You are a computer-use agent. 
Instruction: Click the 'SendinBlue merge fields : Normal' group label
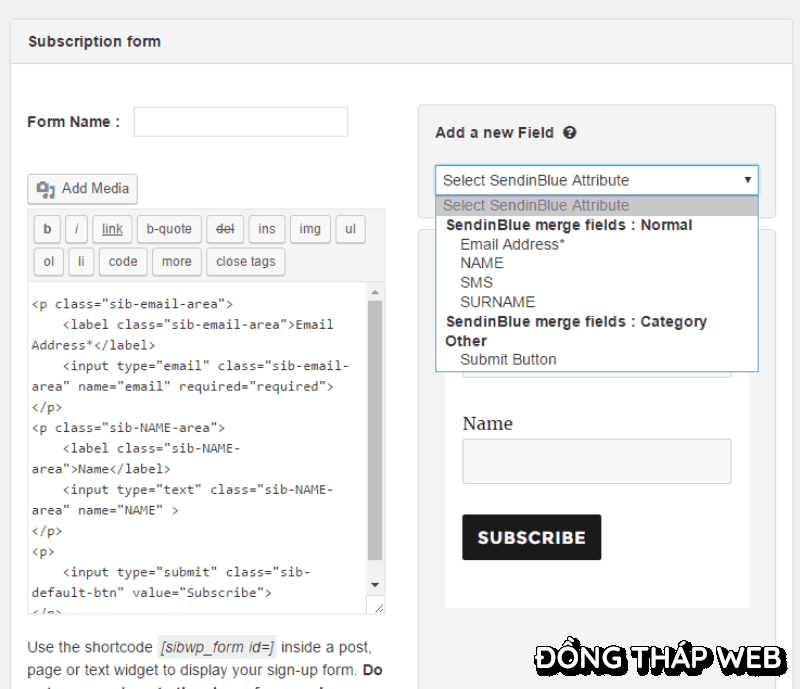tap(569, 225)
